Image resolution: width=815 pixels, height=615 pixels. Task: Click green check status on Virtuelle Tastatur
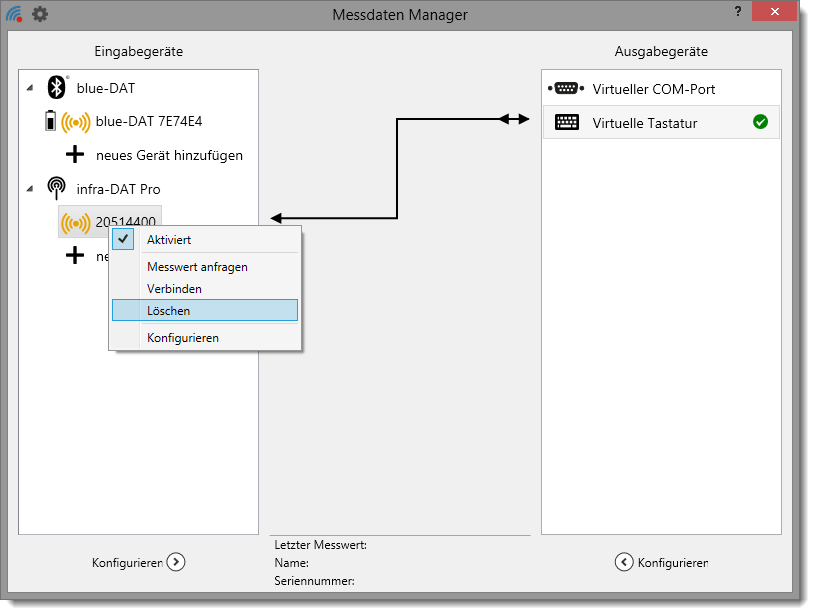click(x=760, y=122)
